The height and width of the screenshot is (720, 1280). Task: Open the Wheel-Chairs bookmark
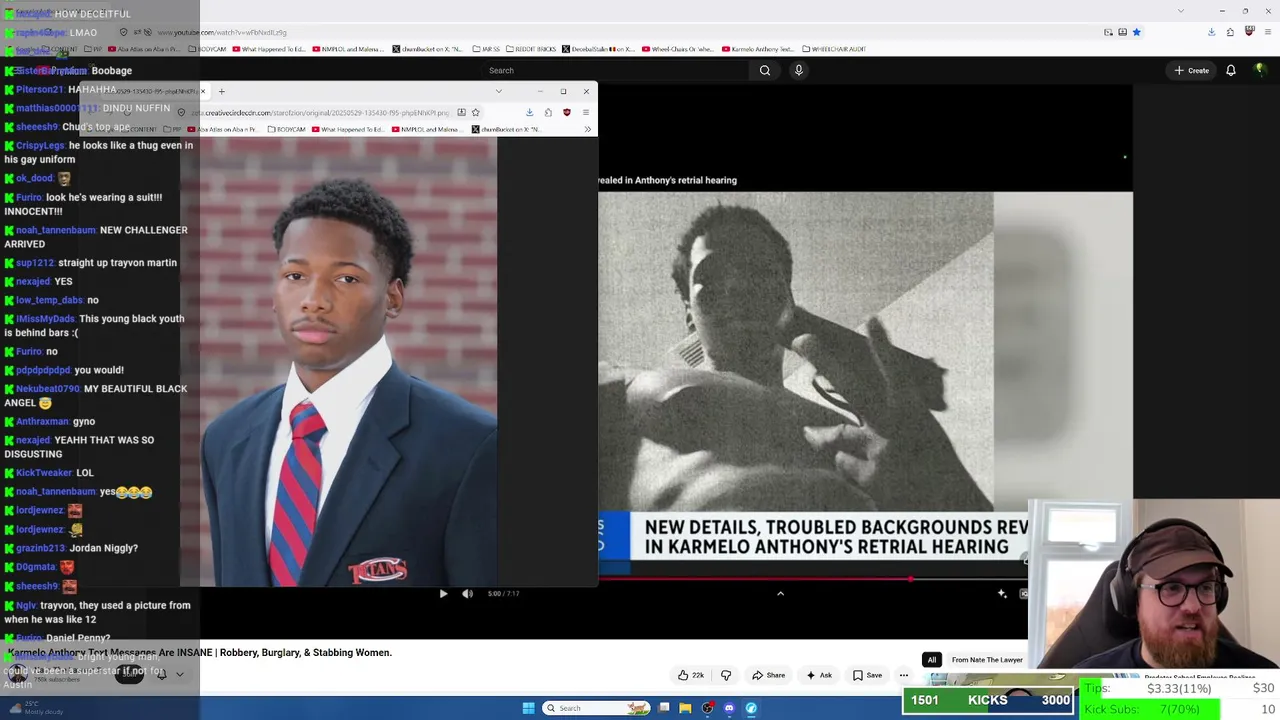pyautogui.click(x=678, y=49)
